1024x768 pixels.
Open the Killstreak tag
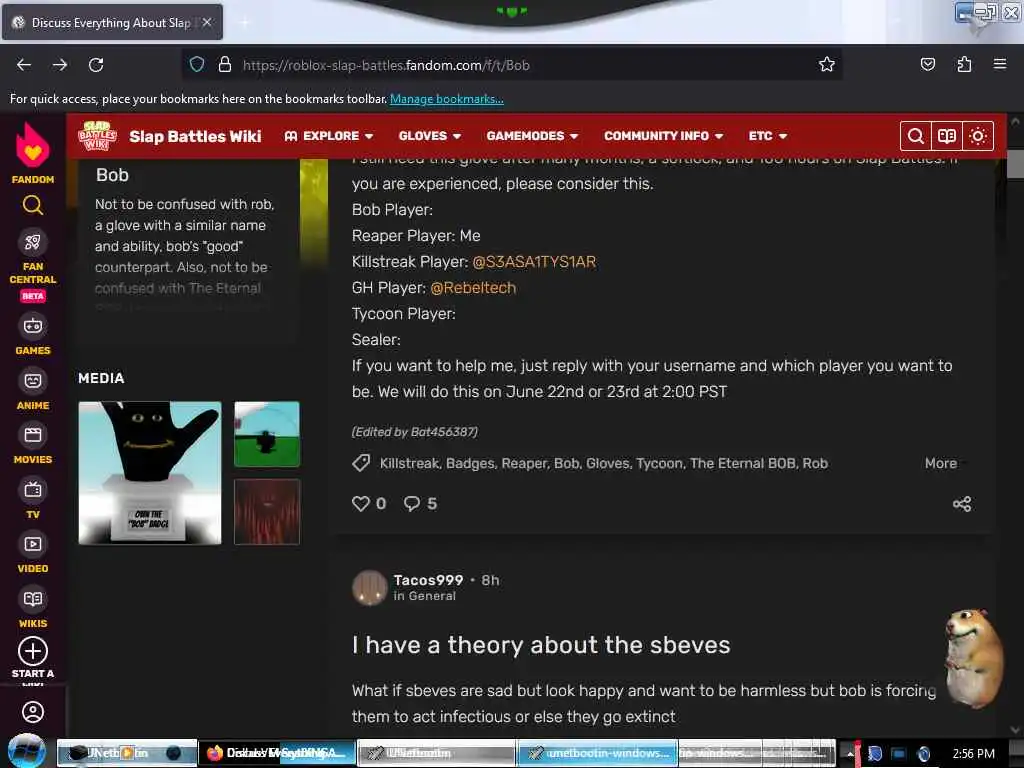(x=409, y=463)
